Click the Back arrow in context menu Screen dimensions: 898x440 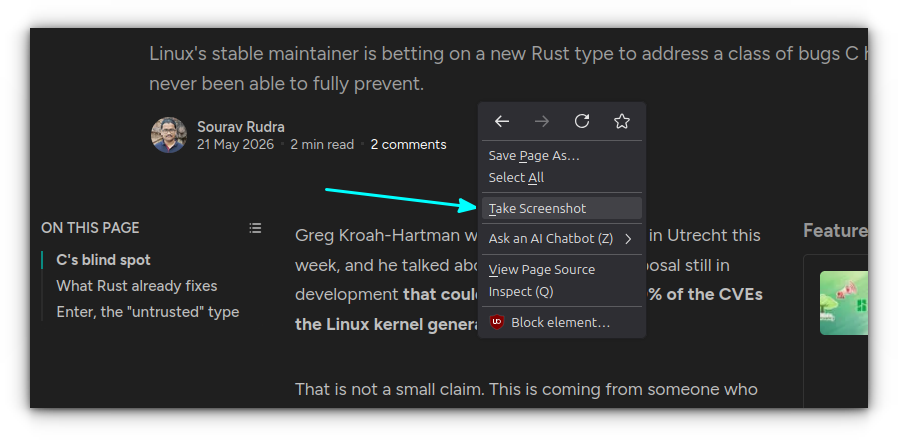502,121
